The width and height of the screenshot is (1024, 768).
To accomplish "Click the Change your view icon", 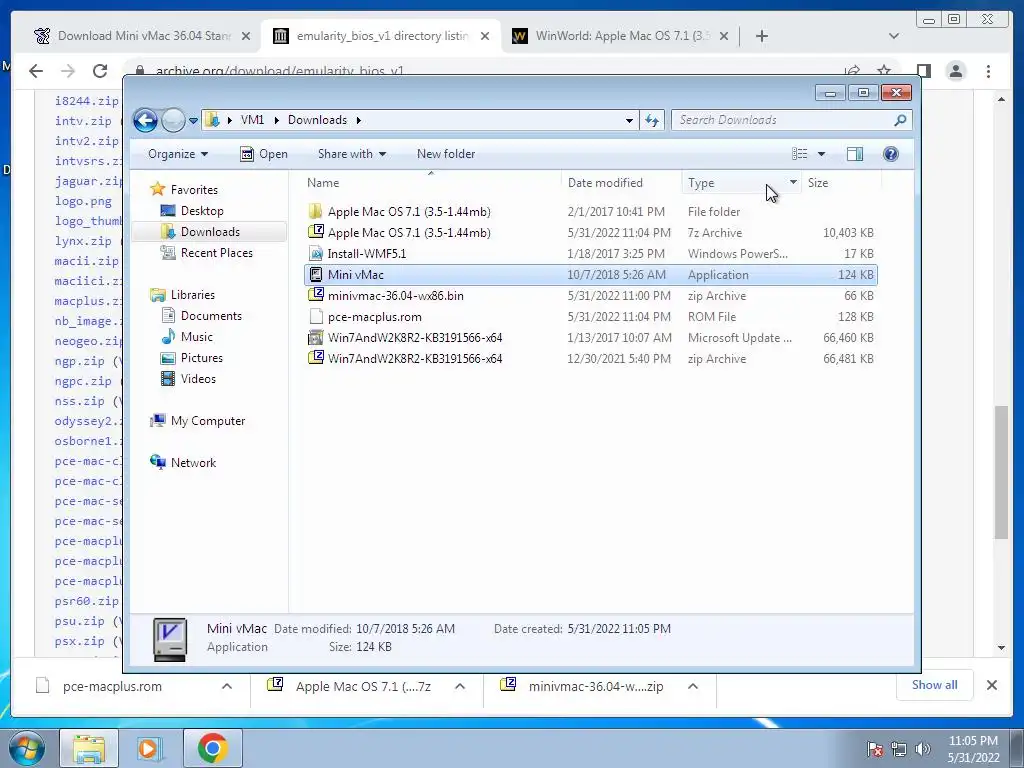I will 799,154.
